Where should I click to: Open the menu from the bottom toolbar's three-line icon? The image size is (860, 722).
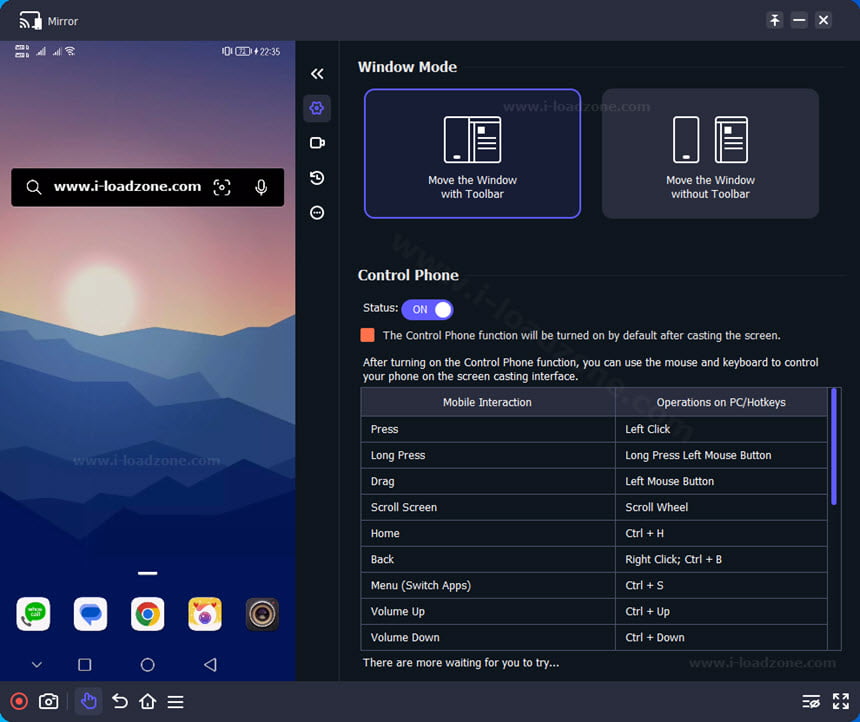click(176, 702)
